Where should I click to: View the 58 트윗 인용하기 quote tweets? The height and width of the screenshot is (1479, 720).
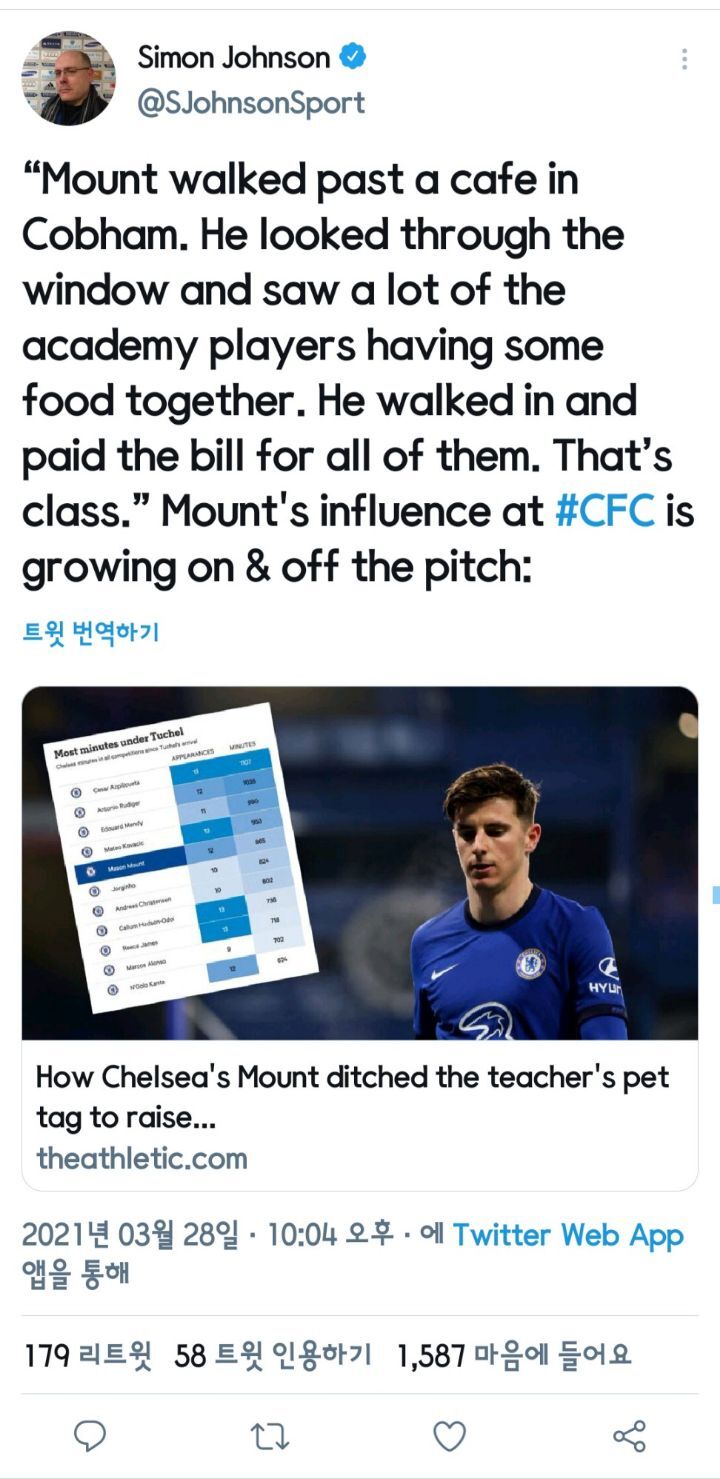tap(272, 1356)
